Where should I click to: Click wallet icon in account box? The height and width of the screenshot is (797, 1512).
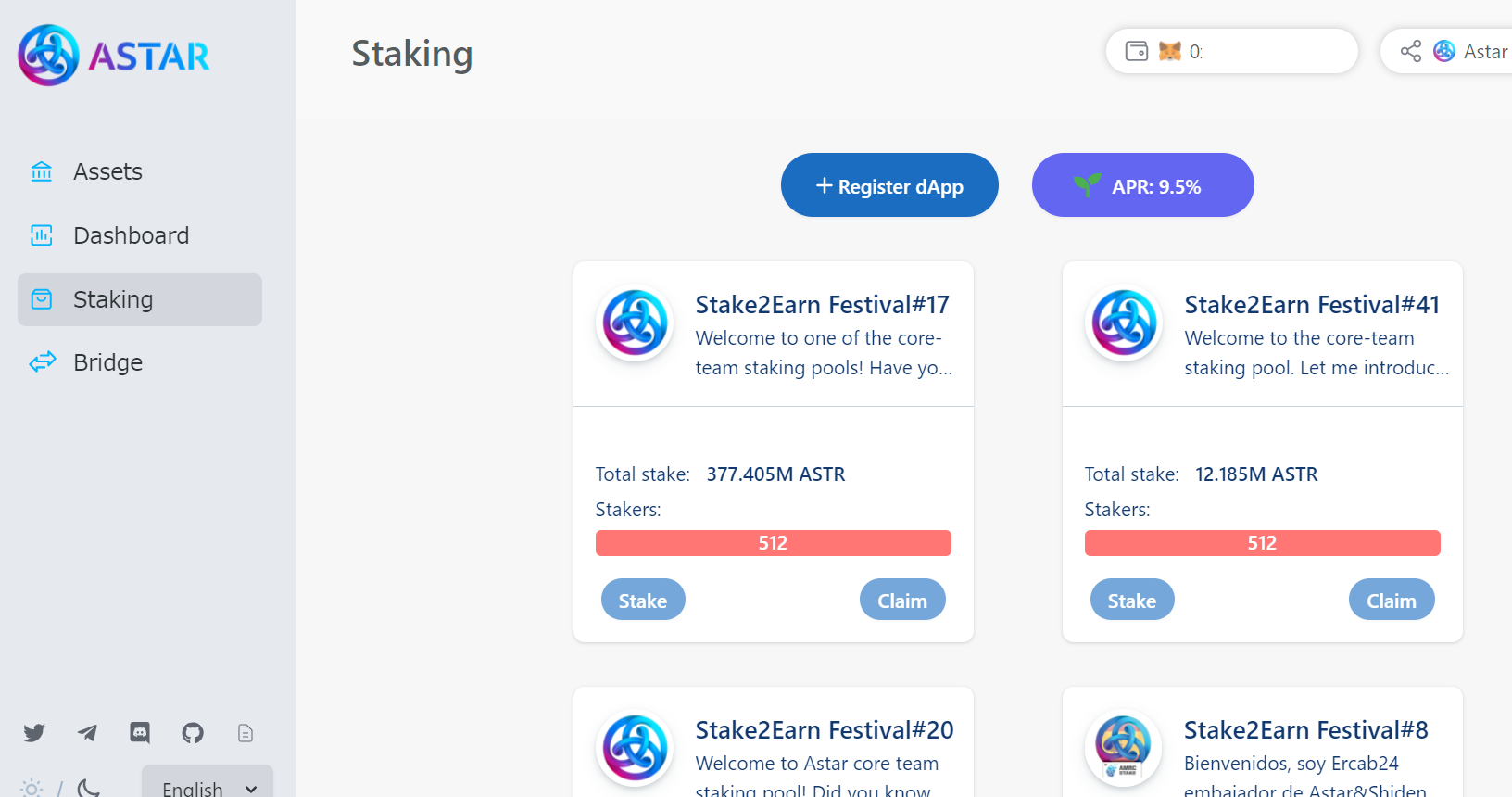point(1136,51)
